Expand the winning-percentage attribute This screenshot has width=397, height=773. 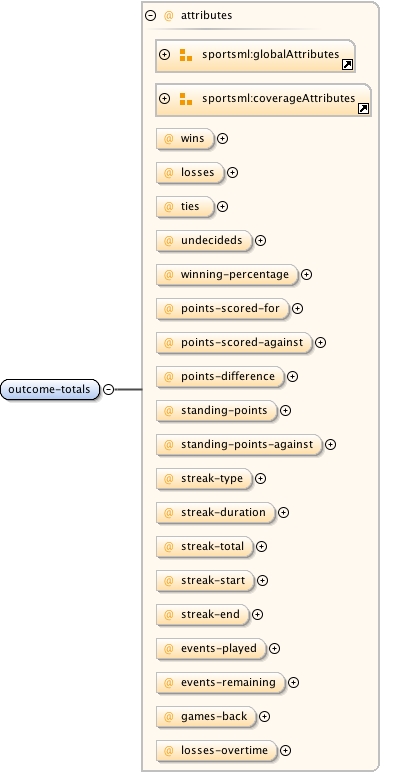pos(306,275)
